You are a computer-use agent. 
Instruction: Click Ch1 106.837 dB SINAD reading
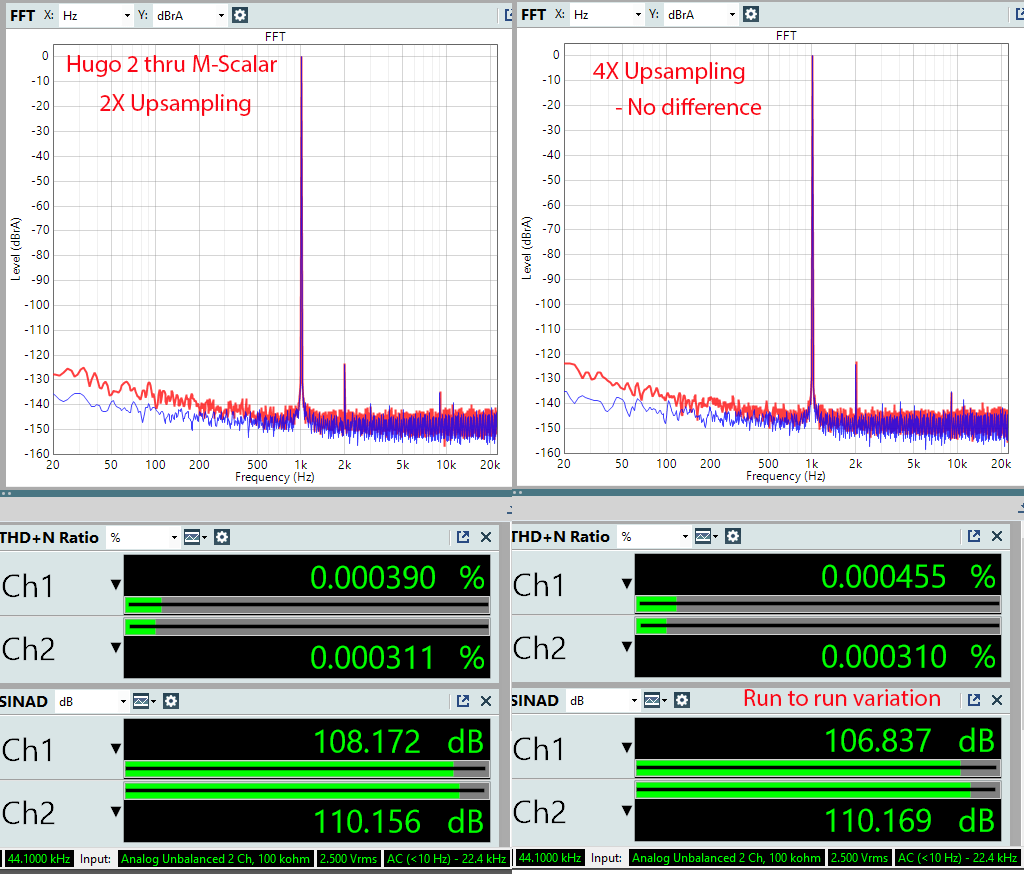coord(909,741)
